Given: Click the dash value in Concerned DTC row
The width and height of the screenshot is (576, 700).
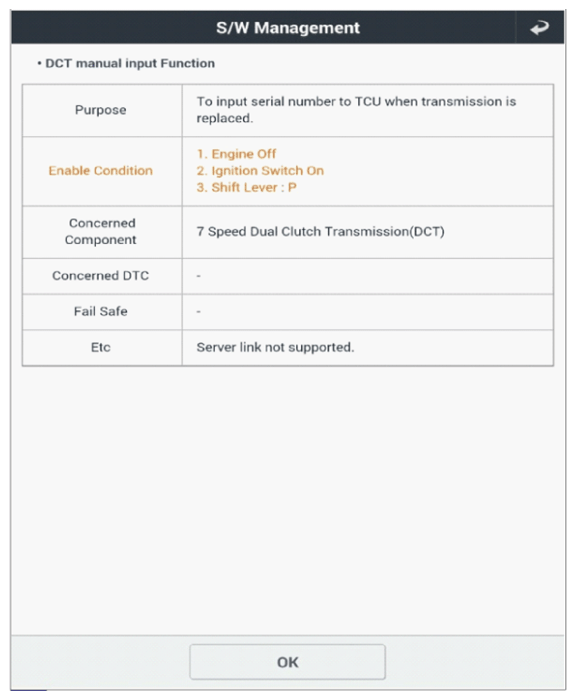Looking at the screenshot, I should [199, 276].
